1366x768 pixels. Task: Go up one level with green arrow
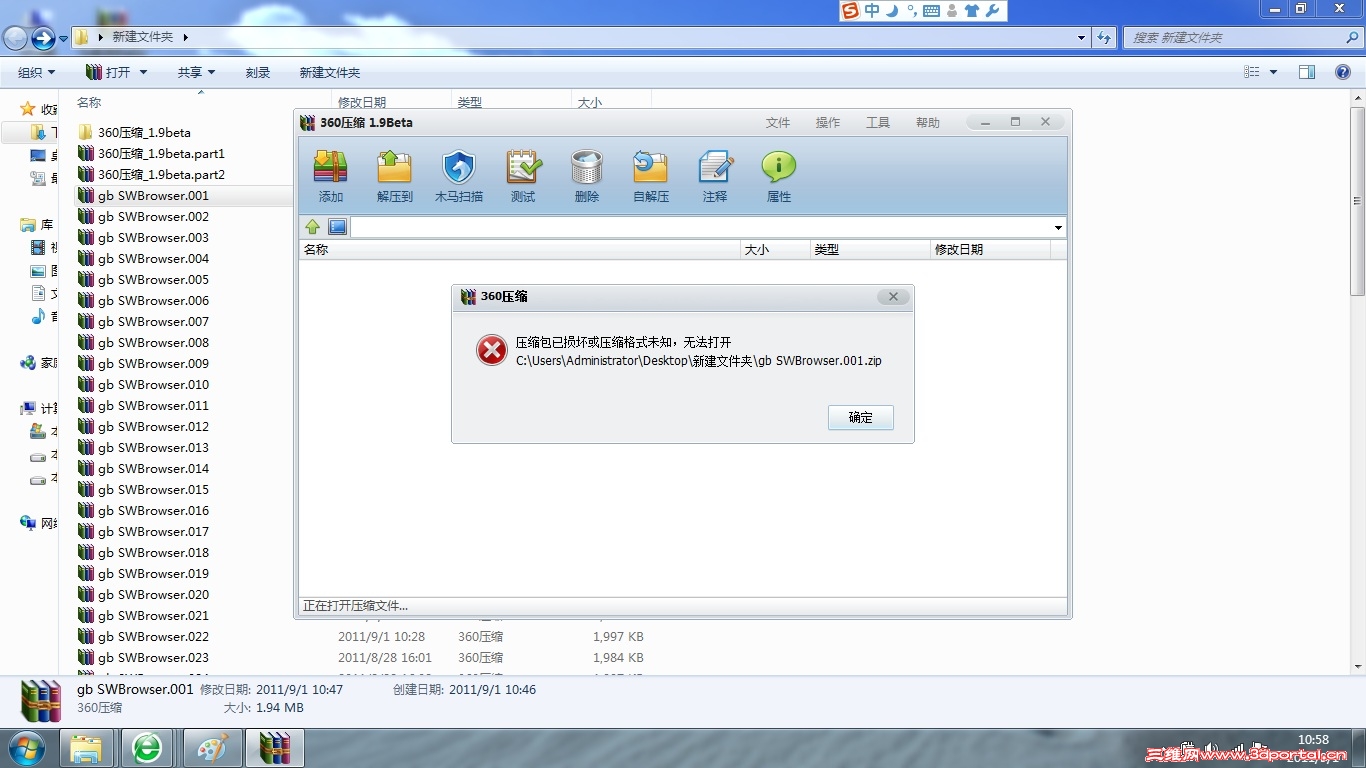tap(313, 227)
